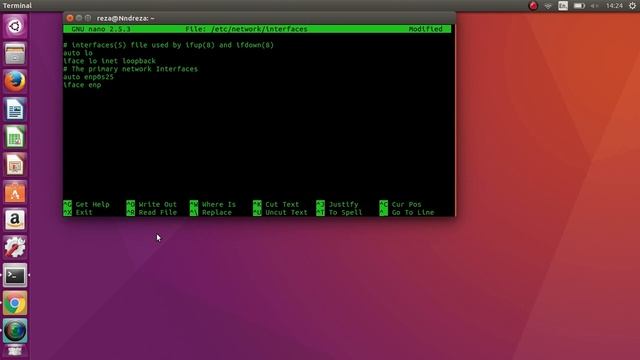The image size is (640, 360).
Task: Click the GNU nano 2.5.3 header text
Action: pos(101,29)
